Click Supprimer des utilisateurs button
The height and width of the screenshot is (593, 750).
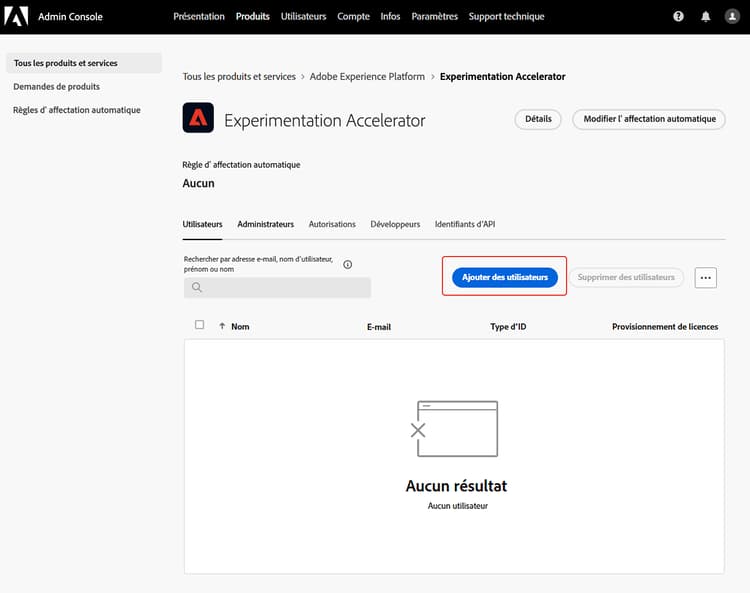[626, 277]
